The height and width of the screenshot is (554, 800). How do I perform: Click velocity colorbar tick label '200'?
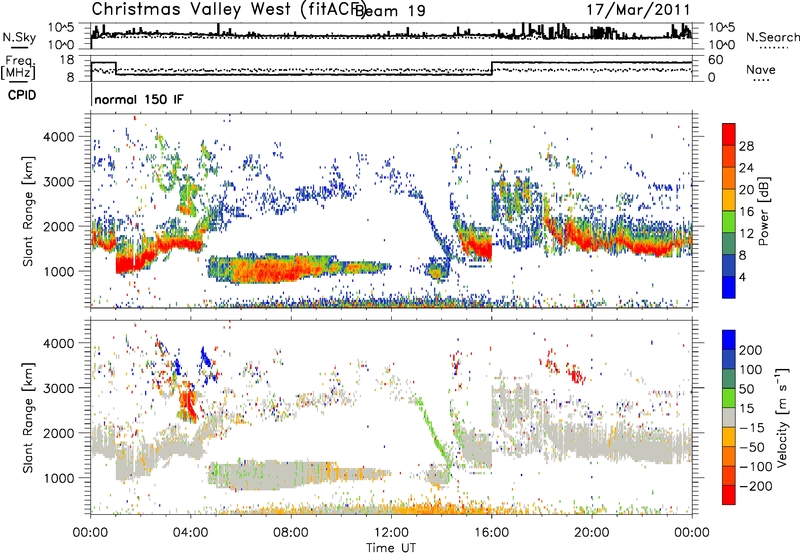751,350
